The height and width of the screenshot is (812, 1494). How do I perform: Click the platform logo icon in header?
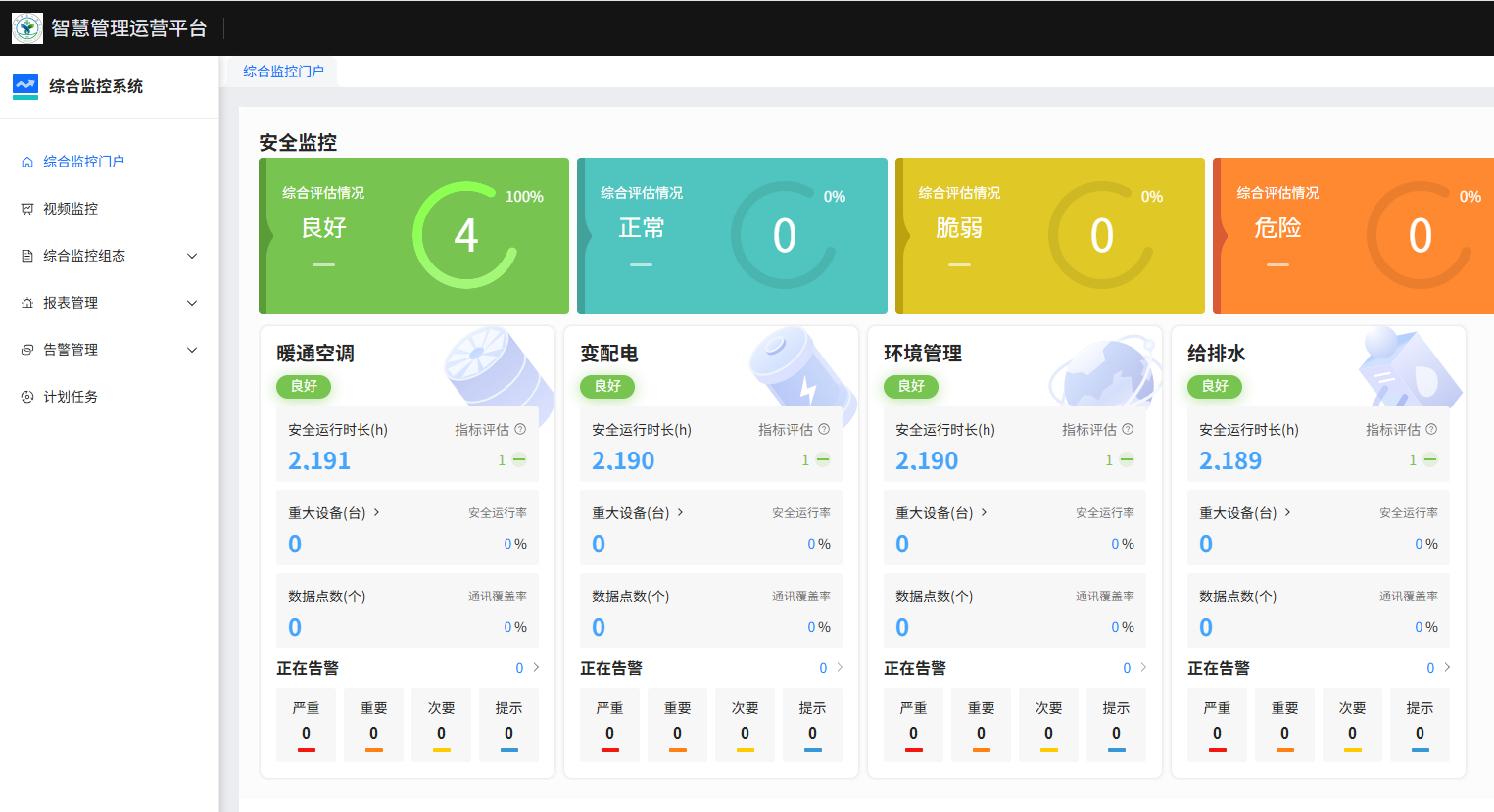pos(27,27)
